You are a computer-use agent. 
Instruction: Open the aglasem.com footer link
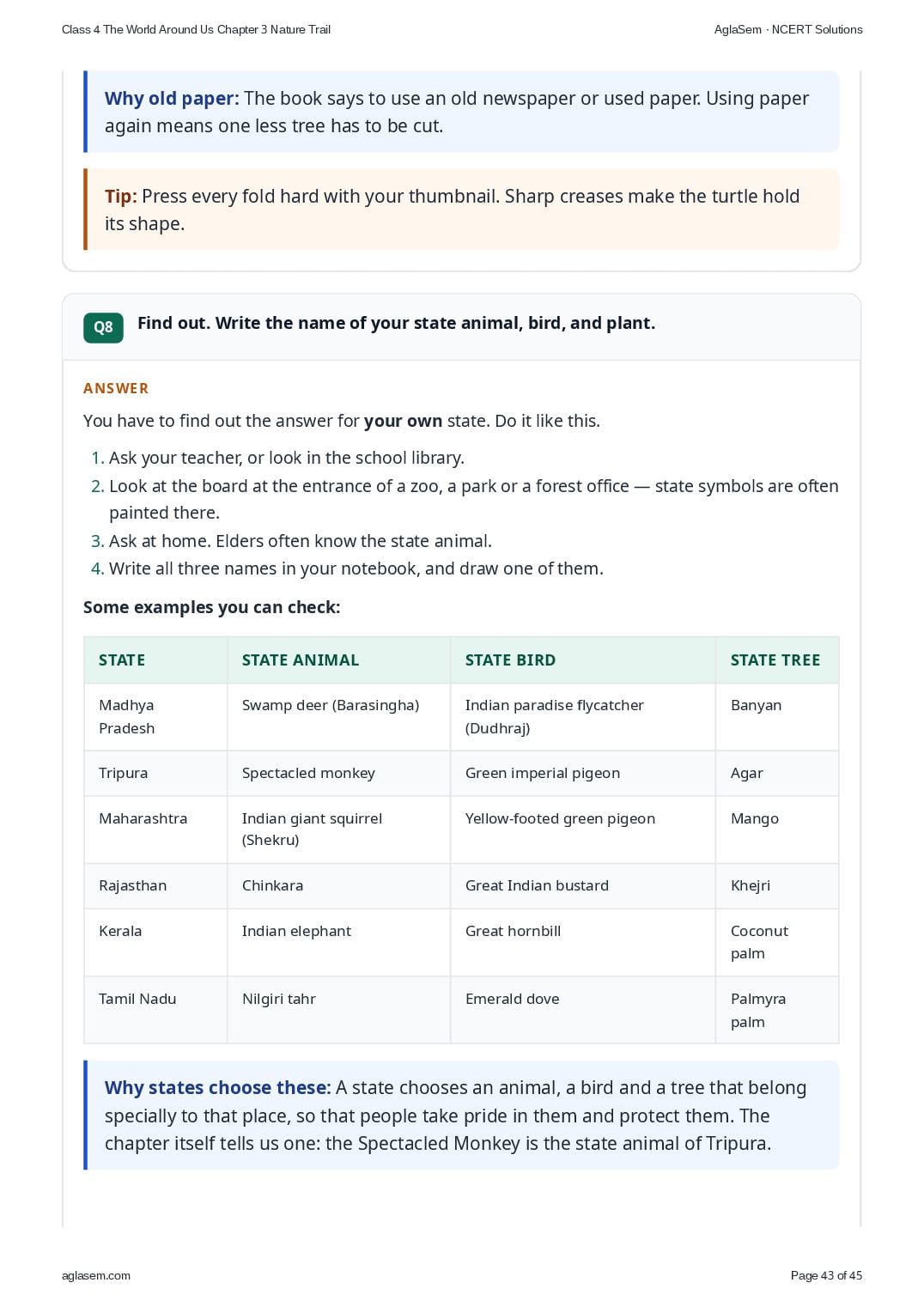[x=96, y=1275]
